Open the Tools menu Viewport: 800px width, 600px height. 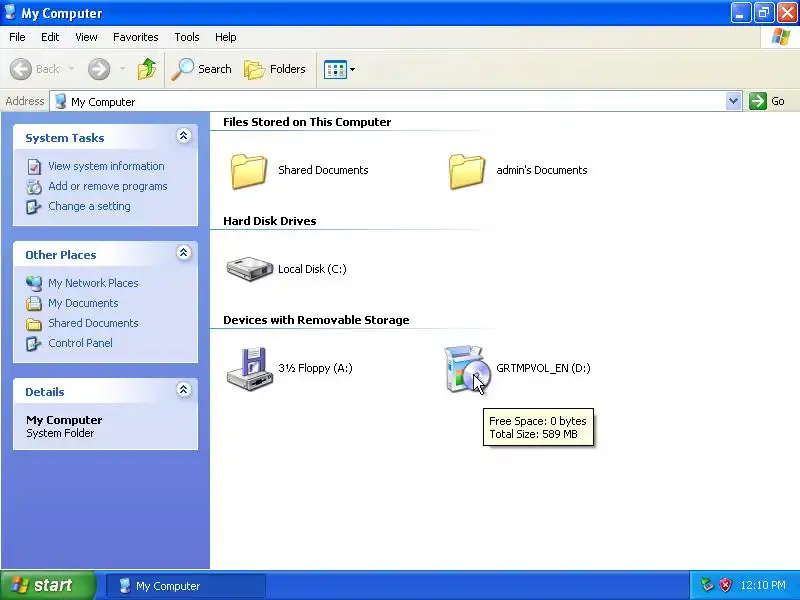tap(187, 37)
